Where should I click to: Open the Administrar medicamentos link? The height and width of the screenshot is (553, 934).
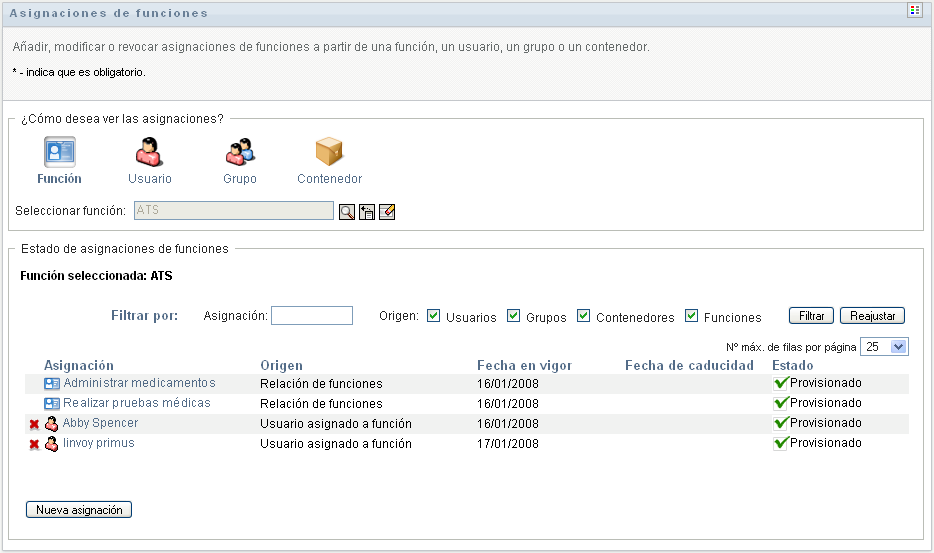(139, 383)
